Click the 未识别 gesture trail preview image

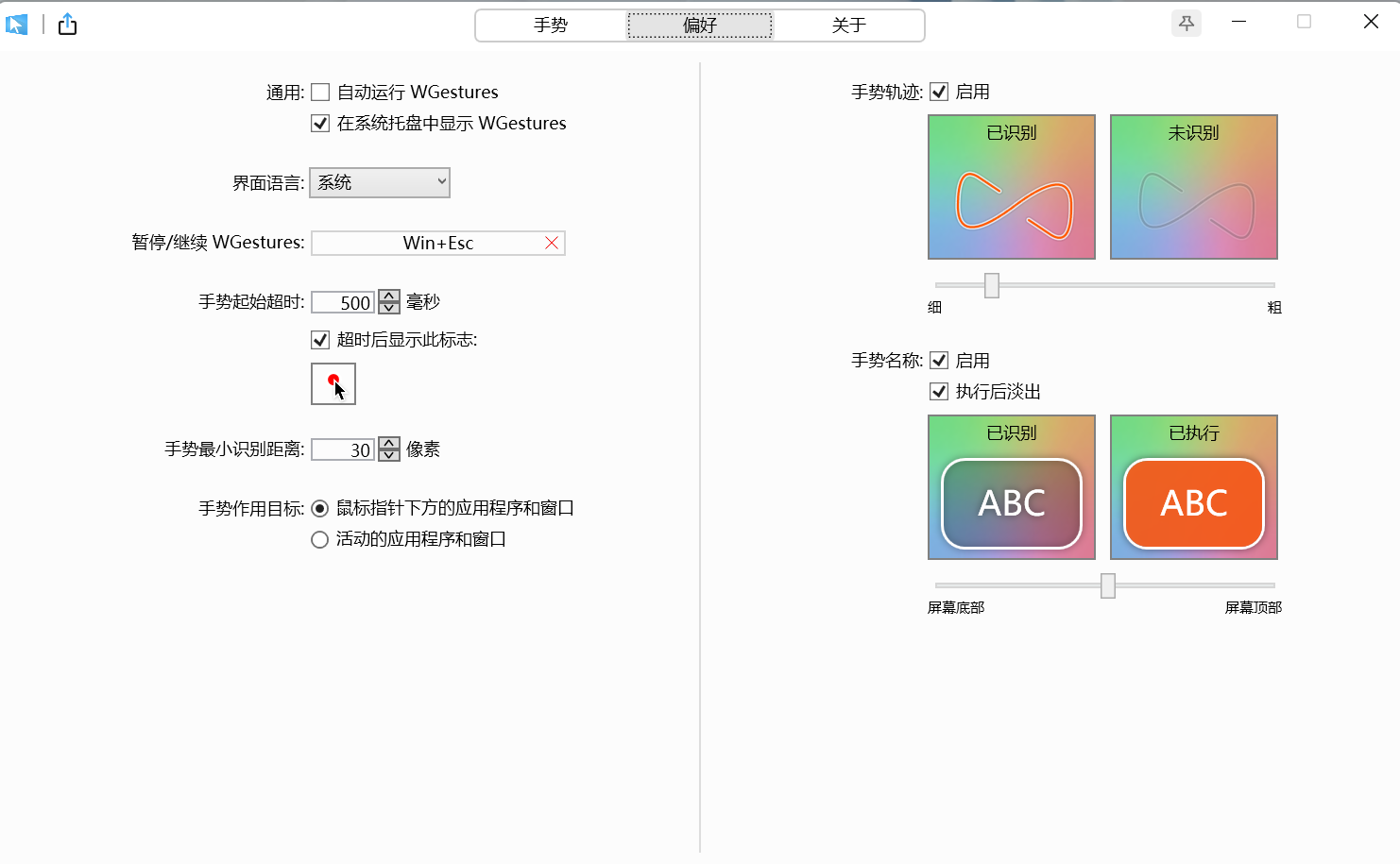click(1193, 186)
